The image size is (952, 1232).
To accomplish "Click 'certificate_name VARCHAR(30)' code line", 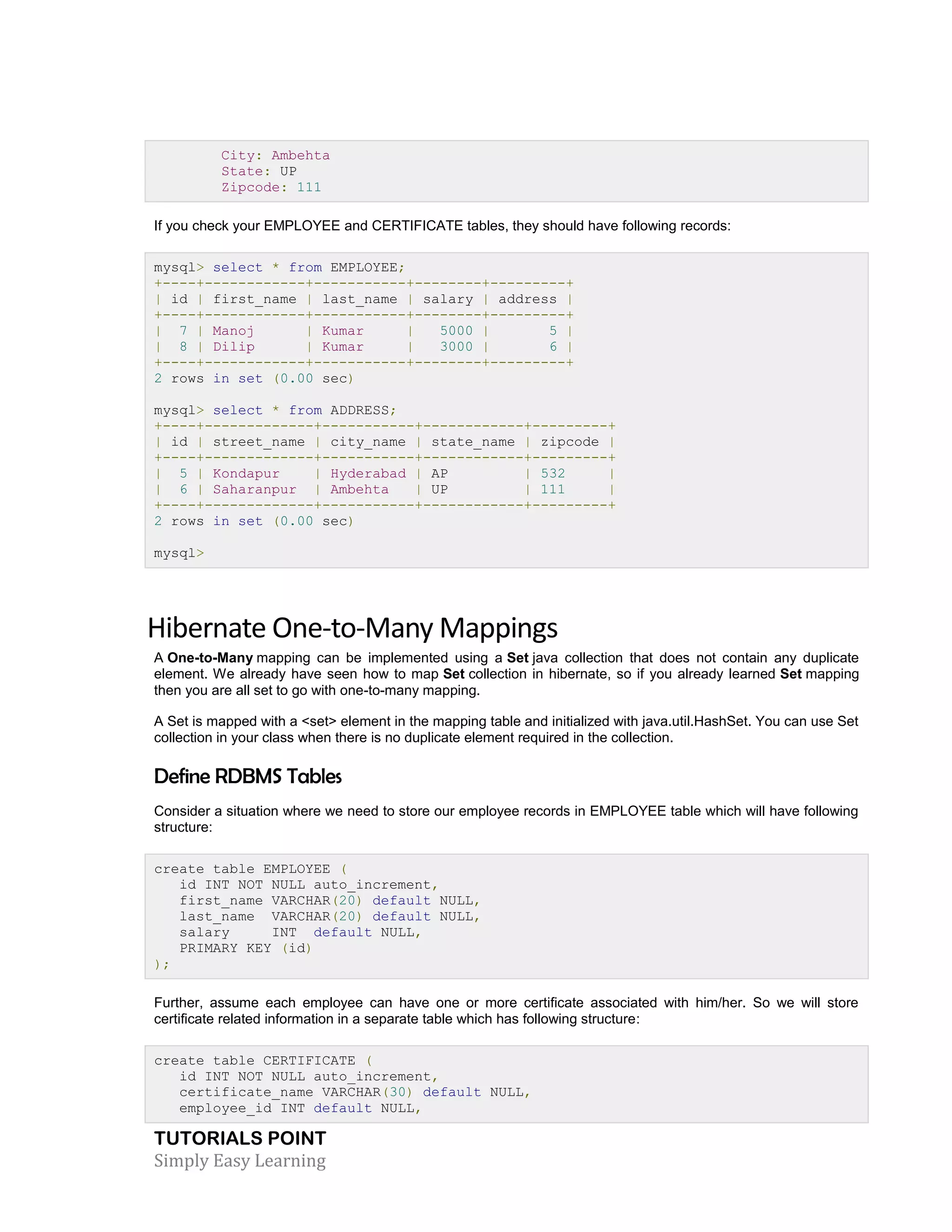I will pos(354,1093).
